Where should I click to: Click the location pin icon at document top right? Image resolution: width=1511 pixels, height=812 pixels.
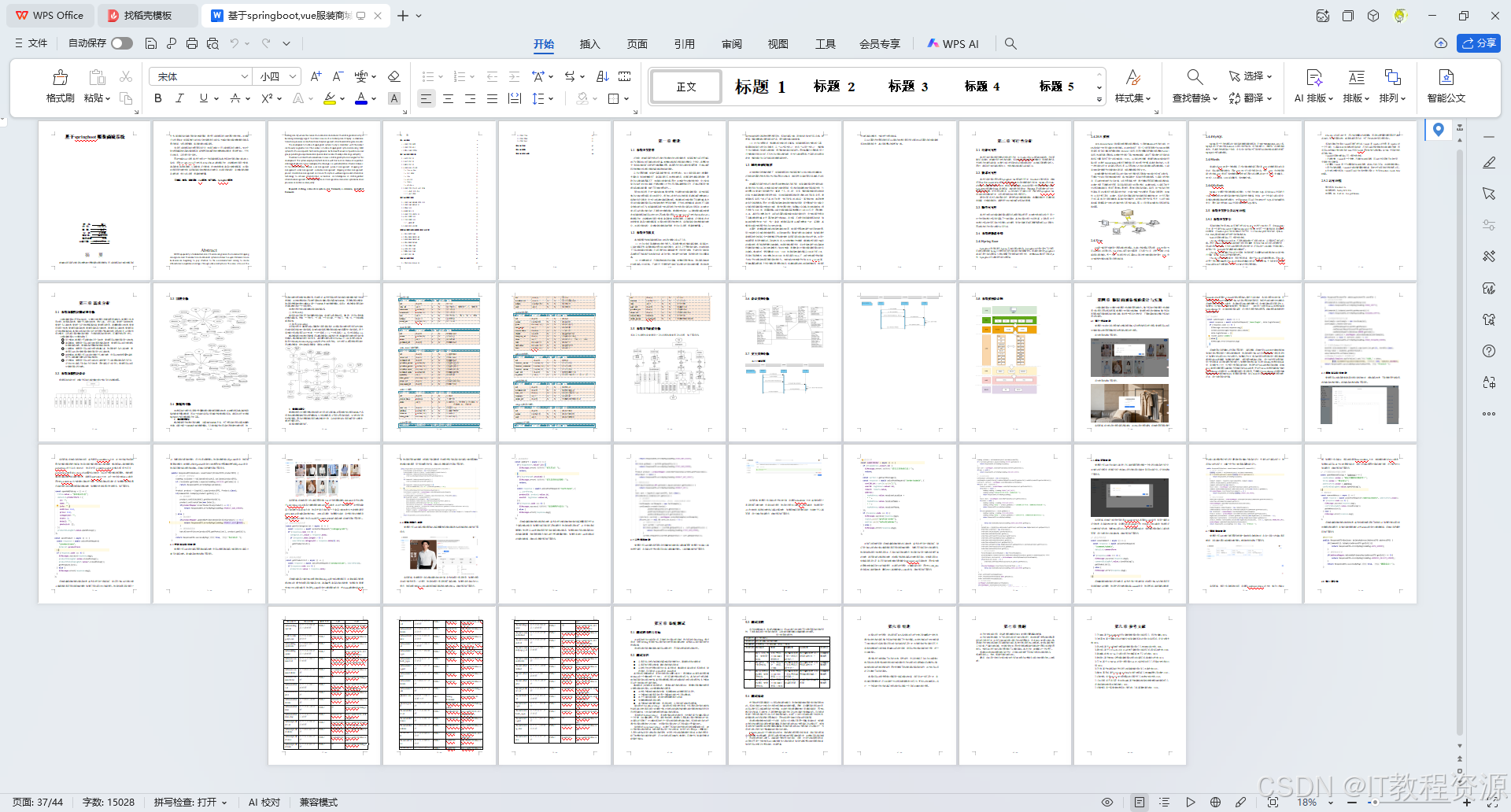coord(1439,130)
